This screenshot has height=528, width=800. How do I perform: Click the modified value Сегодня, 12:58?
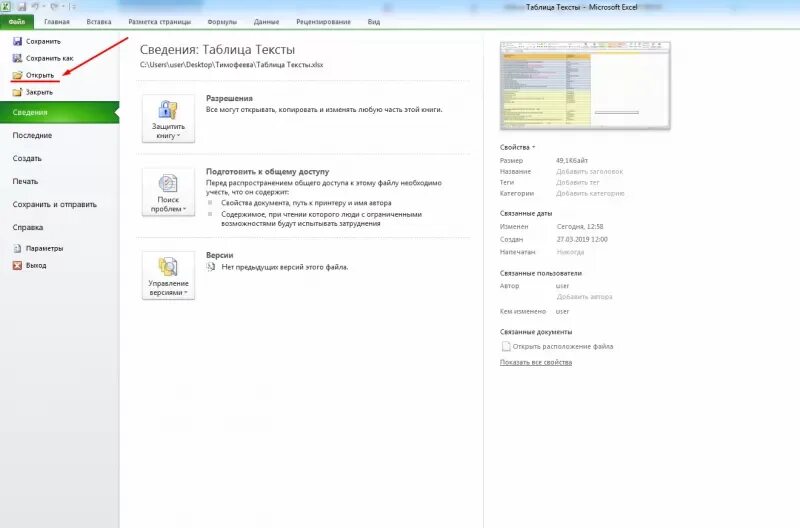[580, 227]
